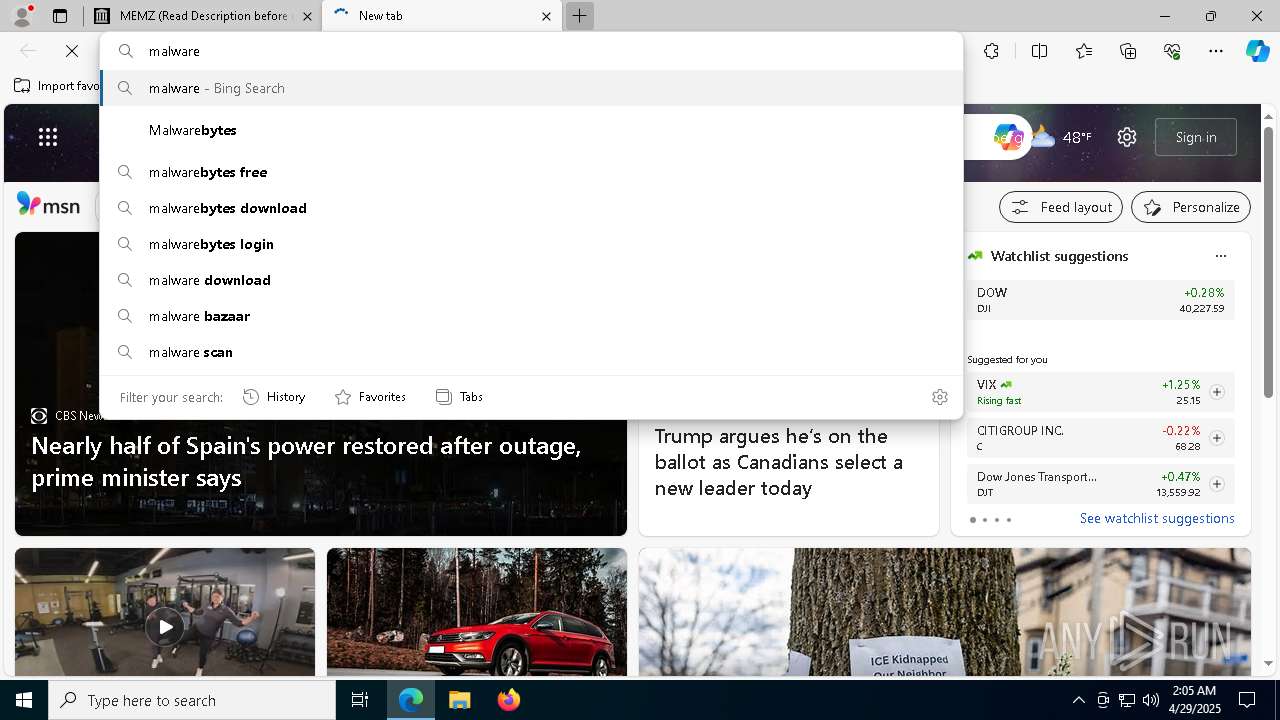This screenshot has height=720, width=1280.
Task: Open the clock showing 2:05 AM
Action: [1195, 700]
